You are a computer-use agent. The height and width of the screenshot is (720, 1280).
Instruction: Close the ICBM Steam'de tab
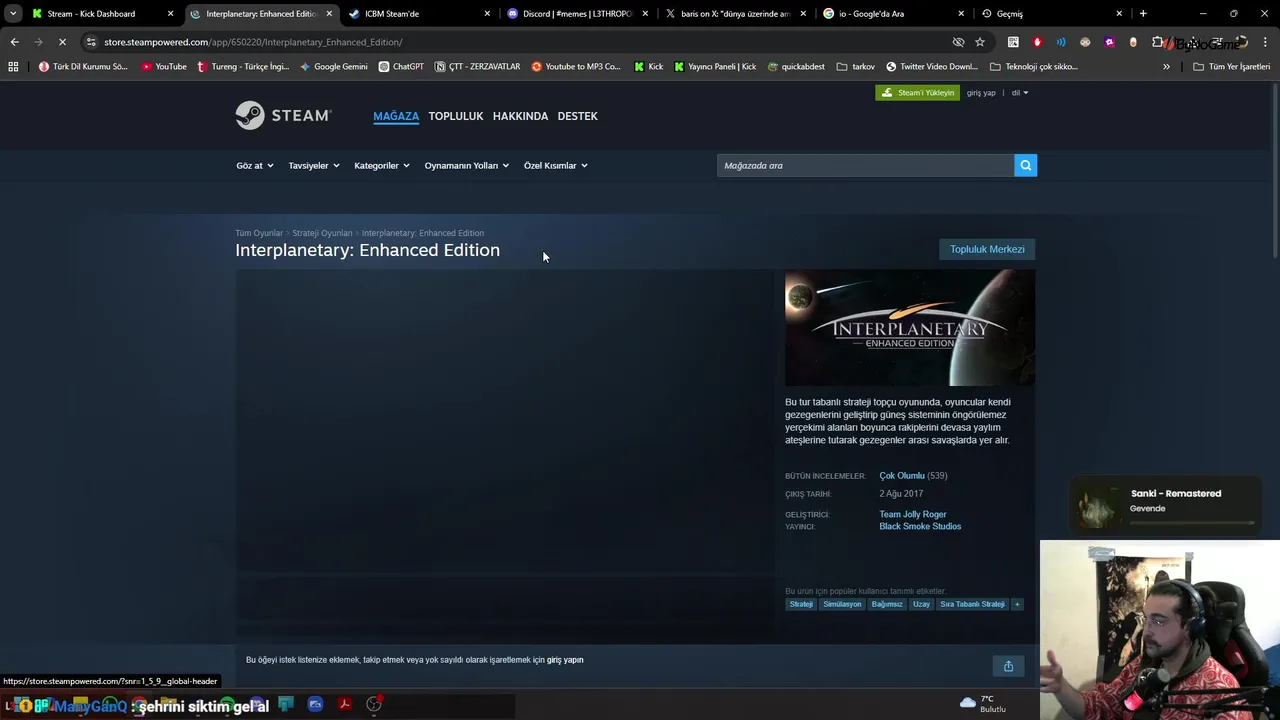[487, 14]
